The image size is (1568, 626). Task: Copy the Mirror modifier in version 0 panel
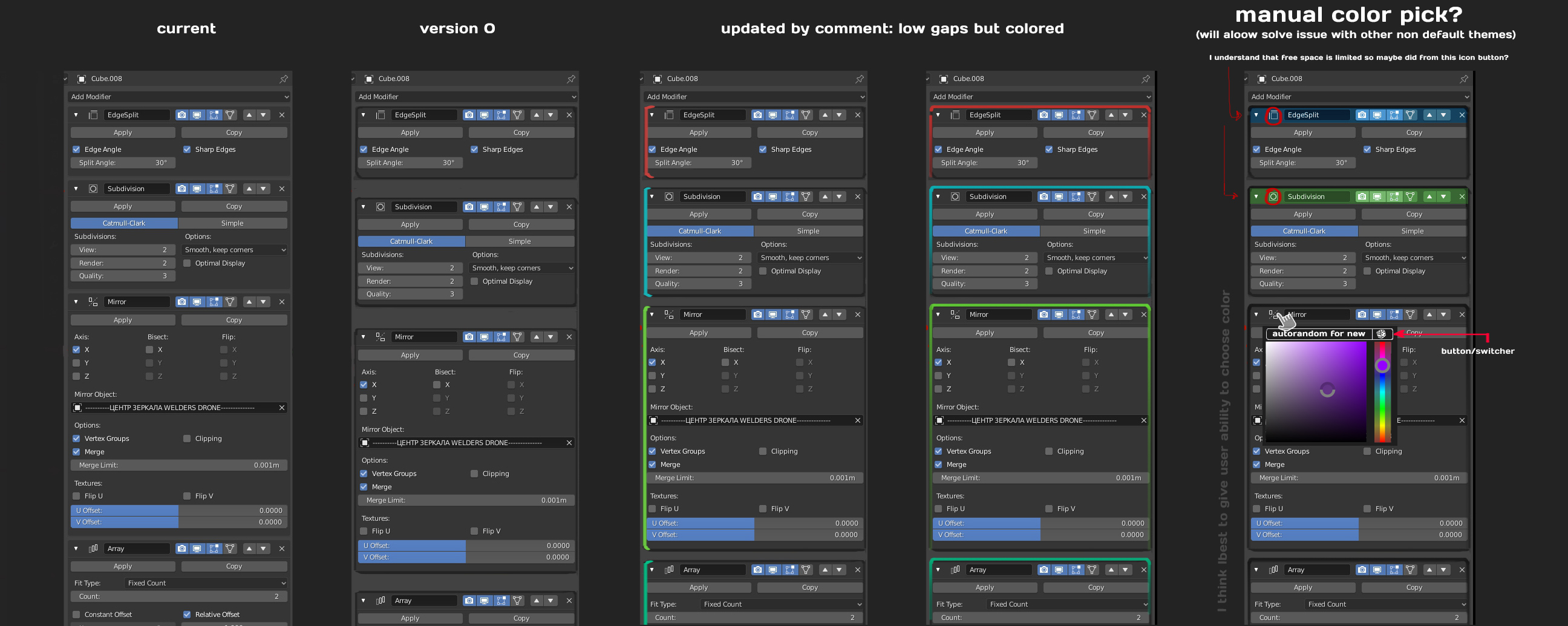pos(521,355)
